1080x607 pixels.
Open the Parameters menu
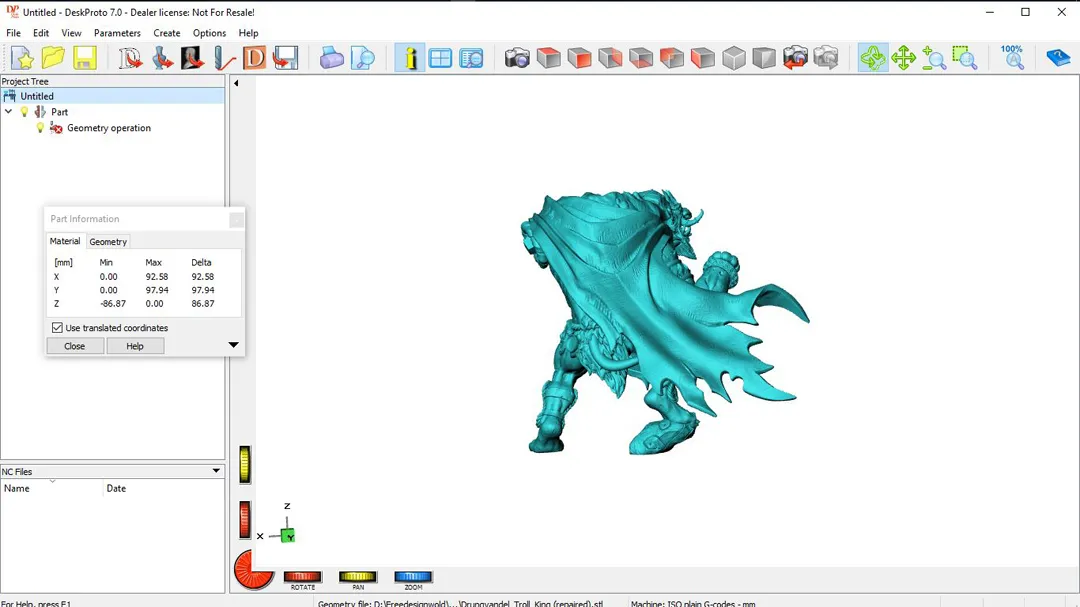117,33
